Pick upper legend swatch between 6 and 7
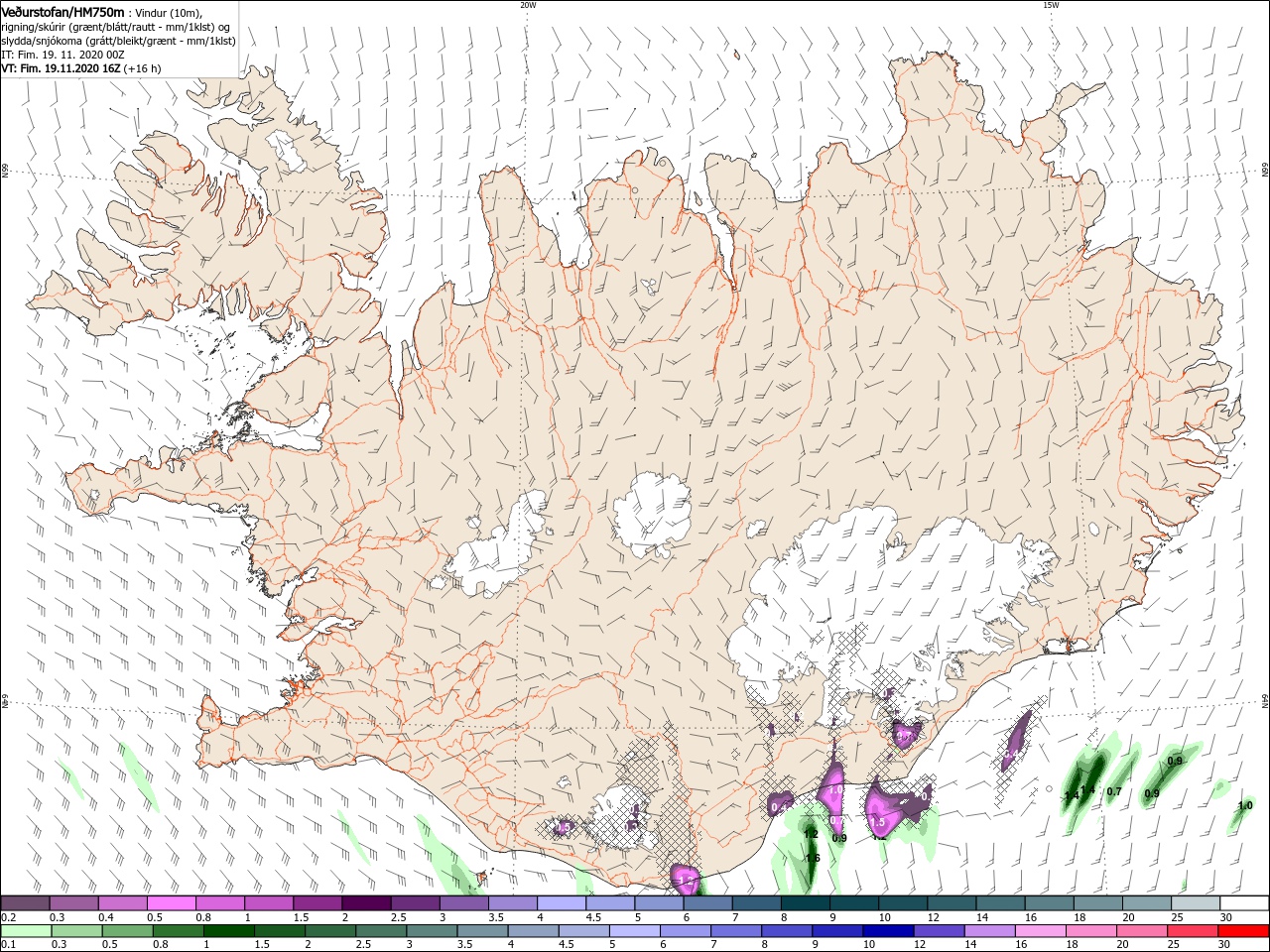Image resolution: width=1270 pixels, height=952 pixels. click(707, 903)
